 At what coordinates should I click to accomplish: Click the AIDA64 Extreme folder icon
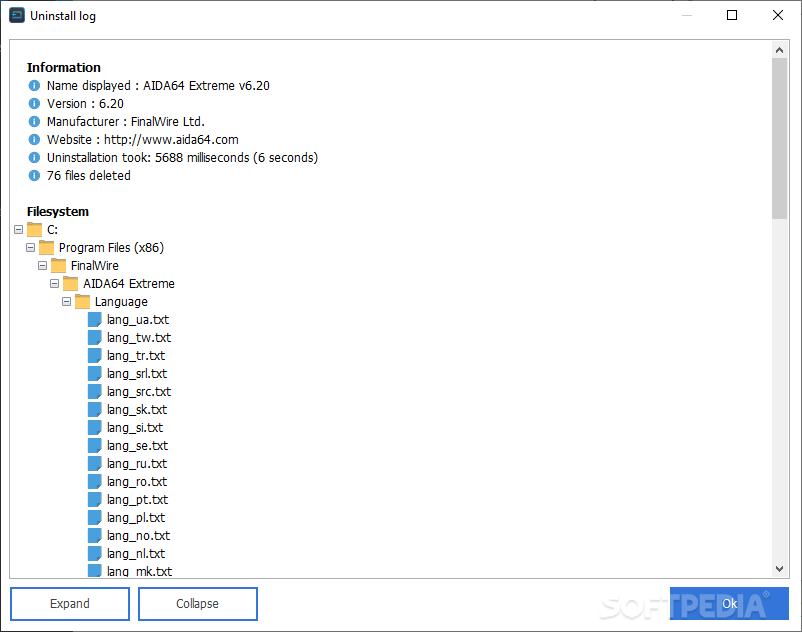coord(71,283)
